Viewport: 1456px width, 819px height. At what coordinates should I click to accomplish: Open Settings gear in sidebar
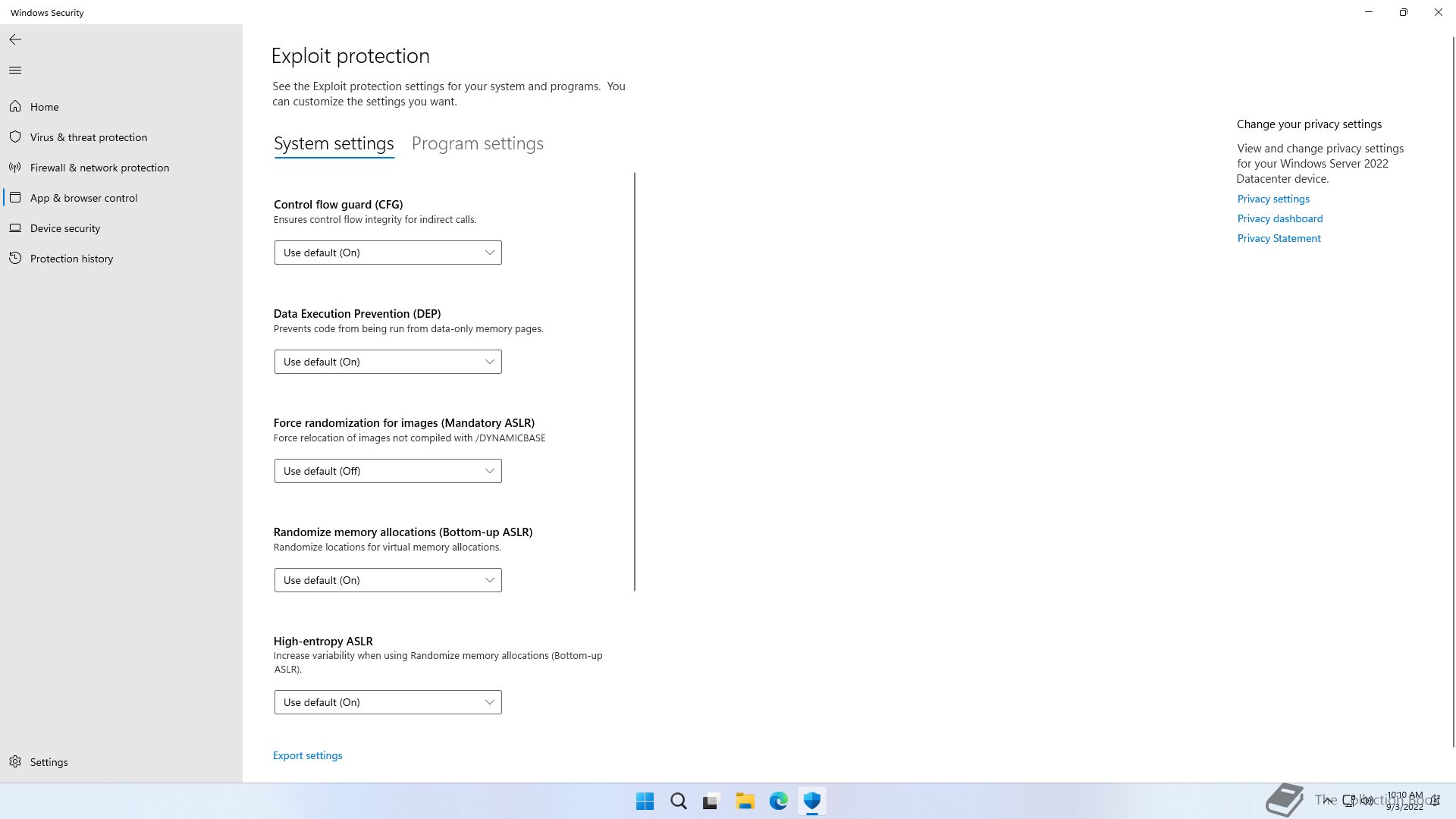pos(15,762)
